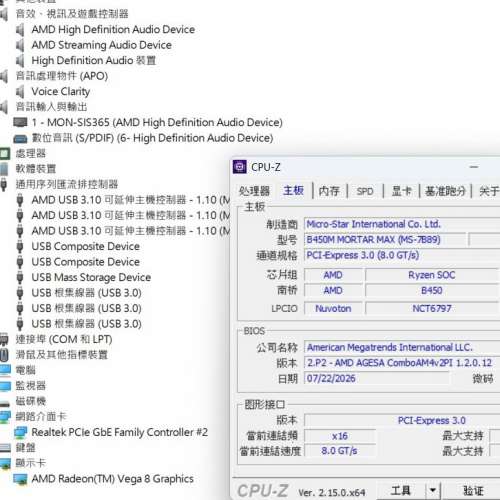Click the Ryzen SOC chipset value
500x500 pixels.
tap(432, 275)
